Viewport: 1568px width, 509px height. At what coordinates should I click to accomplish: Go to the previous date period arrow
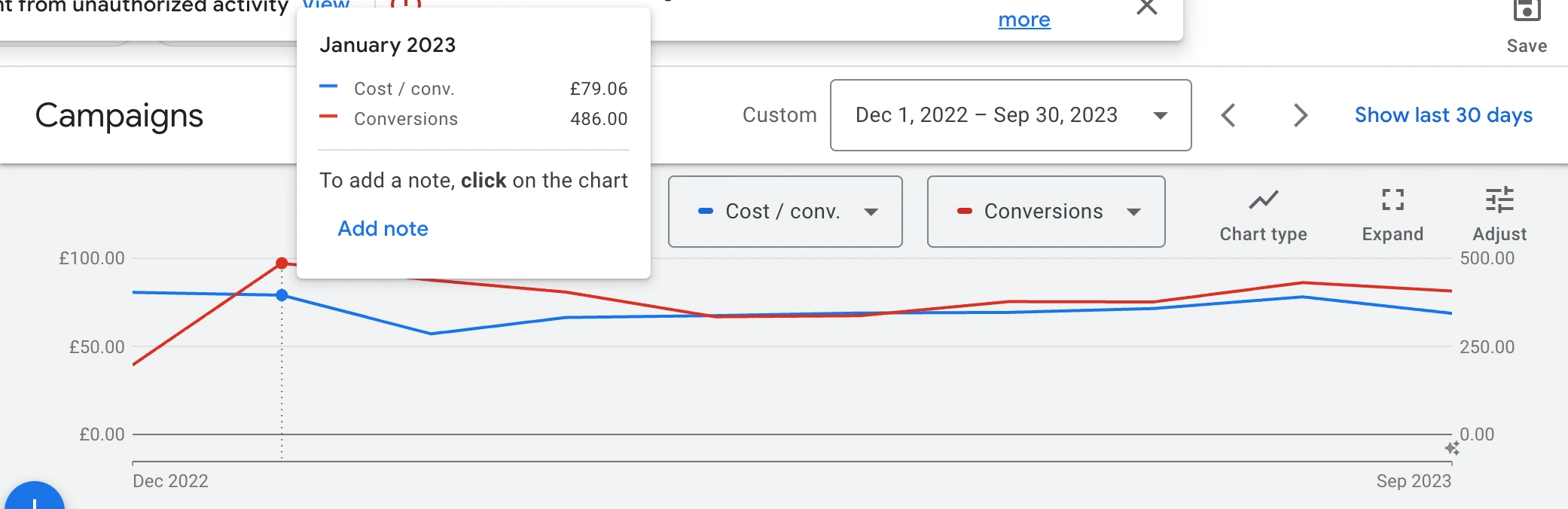pos(1228,115)
